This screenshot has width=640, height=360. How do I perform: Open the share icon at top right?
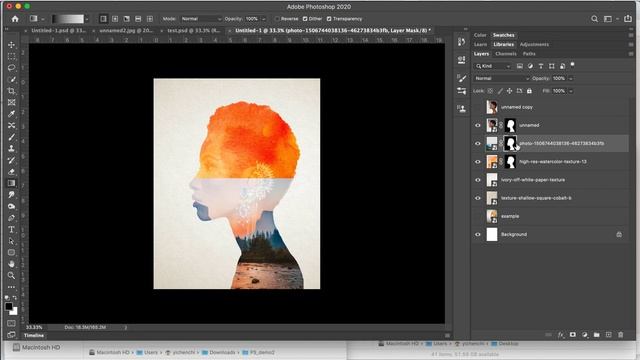click(x=628, y=18)
